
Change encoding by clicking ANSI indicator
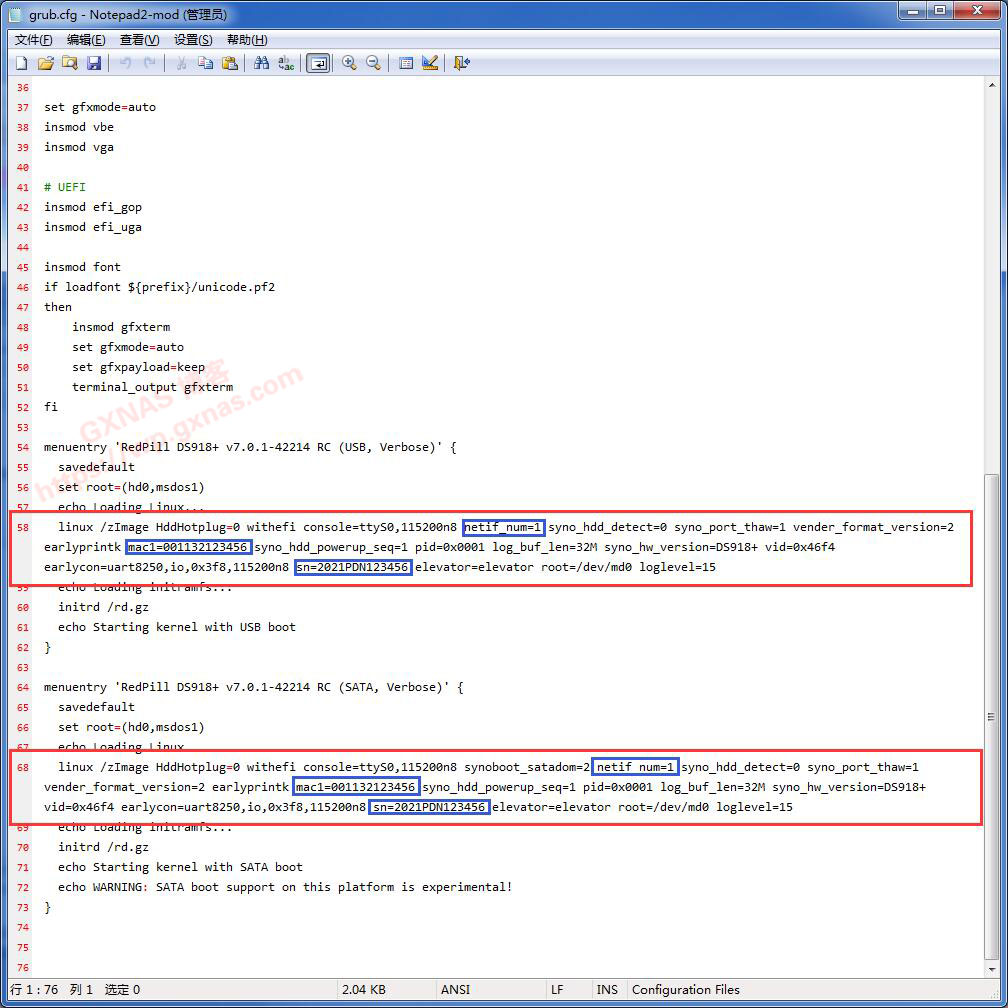[x=455, y=989]
